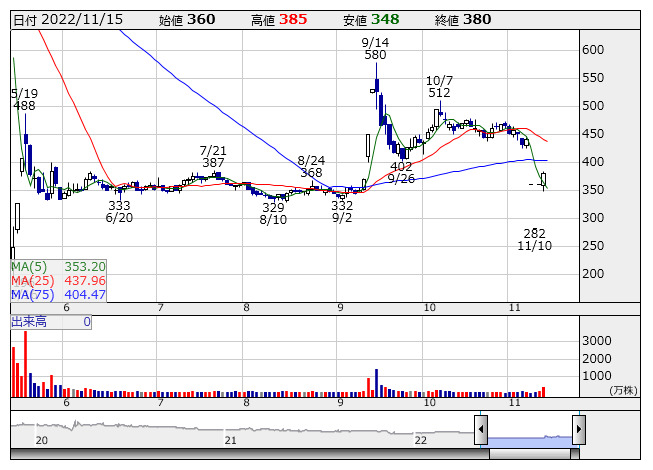Click the blue September volume spike bar
This screenshot has height=470, width=653.
[x=376, y=383]
